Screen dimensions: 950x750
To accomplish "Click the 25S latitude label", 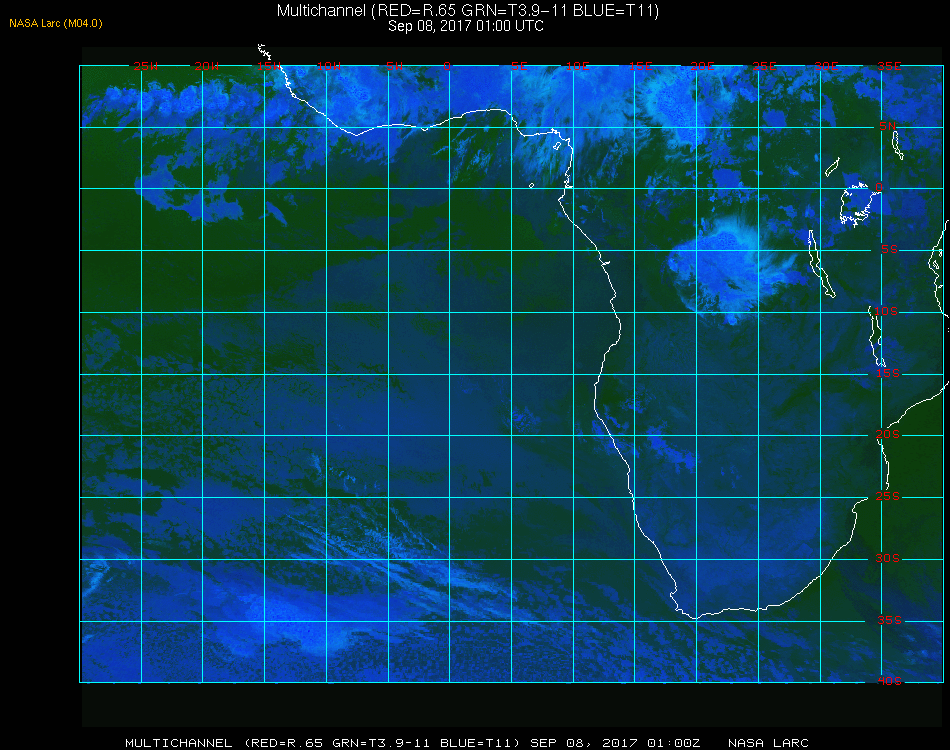I will pos(888,496).
